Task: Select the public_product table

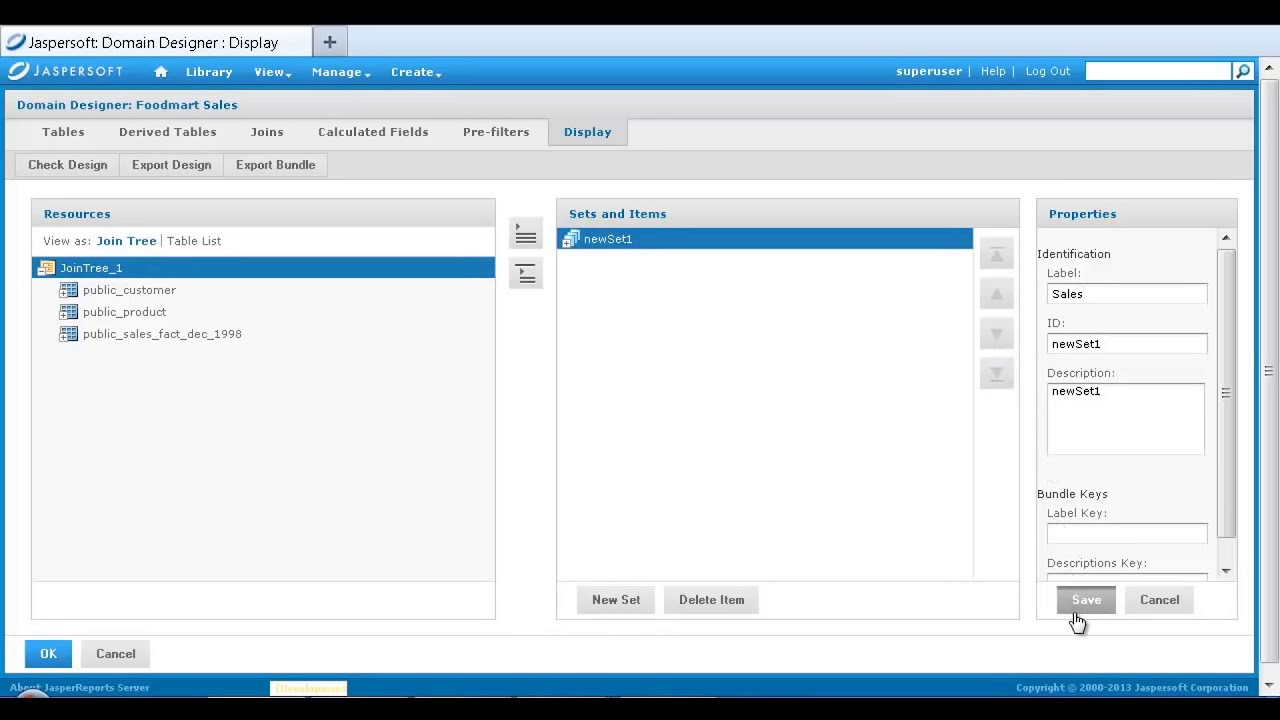Action: tap(124, 312)
